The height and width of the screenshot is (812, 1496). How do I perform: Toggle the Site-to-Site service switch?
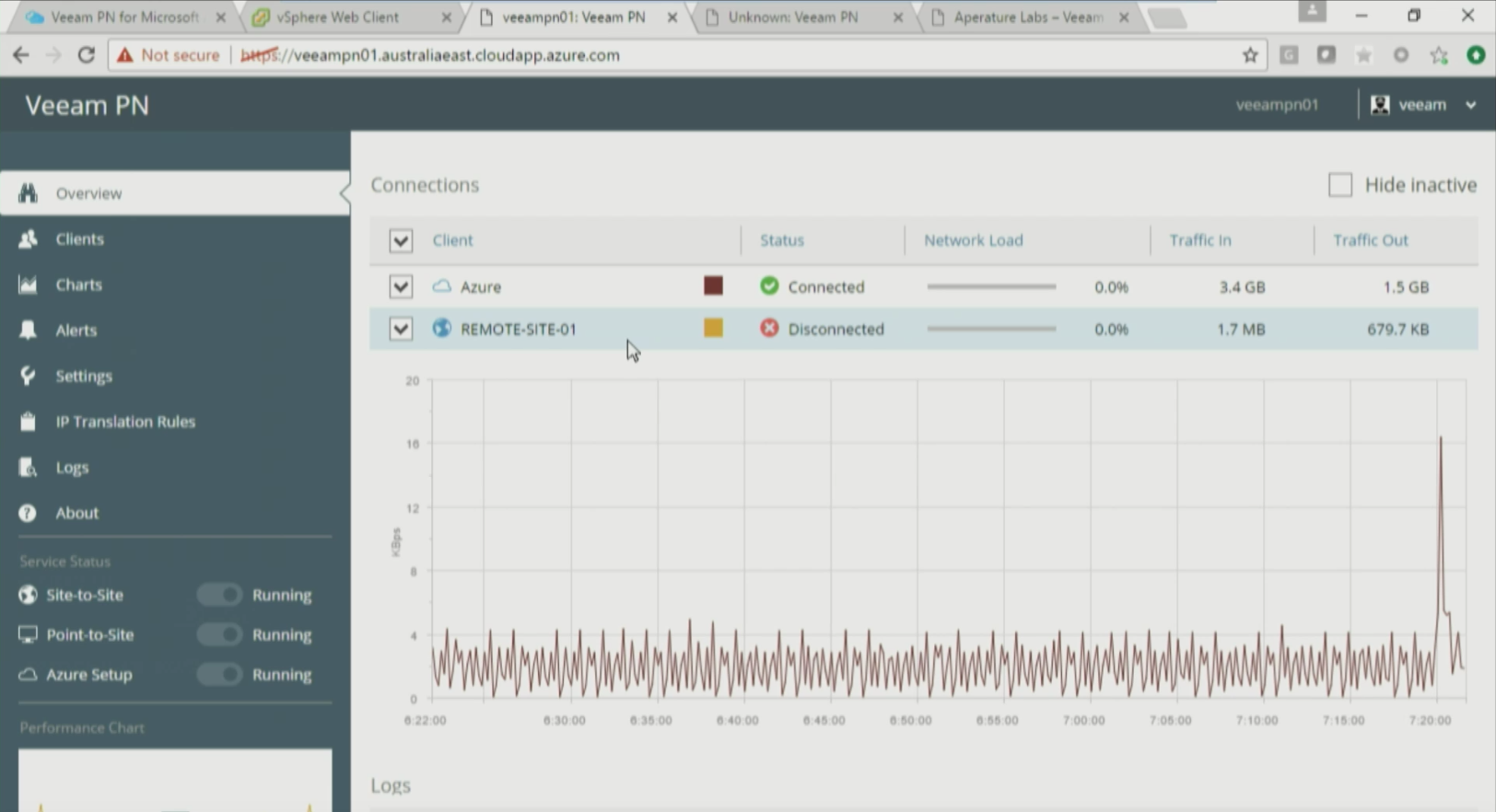pos(219,595)
